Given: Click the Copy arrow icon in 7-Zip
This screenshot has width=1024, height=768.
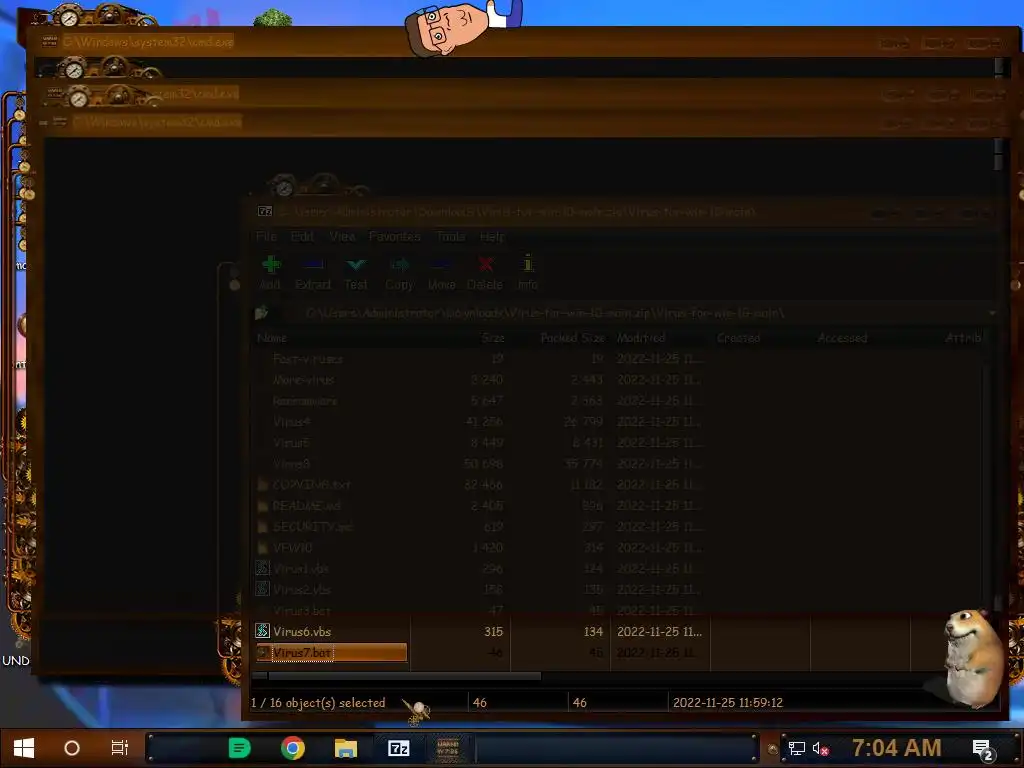Looking at the screenshot, I should (399, 265).
